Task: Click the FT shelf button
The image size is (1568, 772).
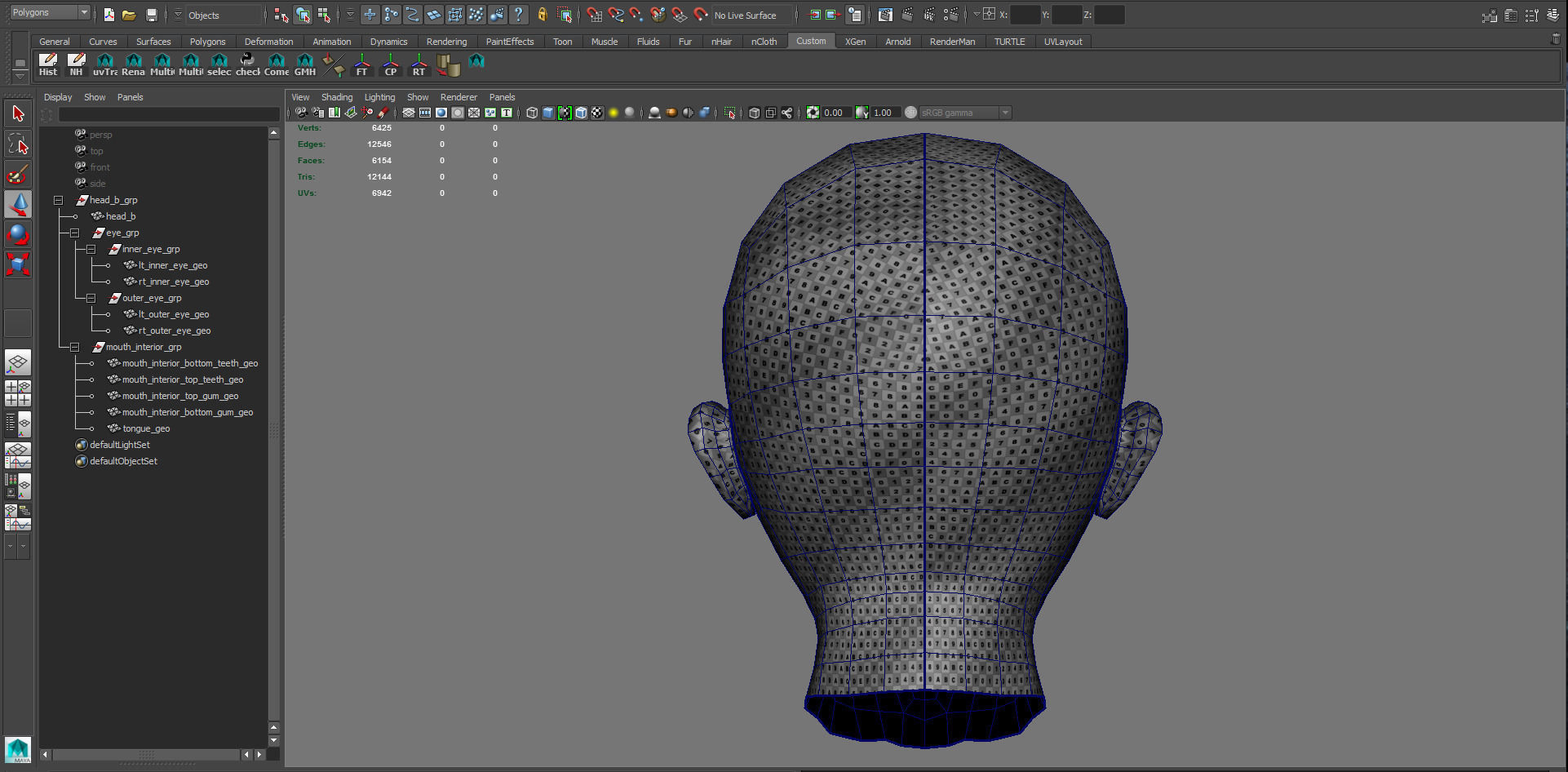Action: click(x=361, y=64)
